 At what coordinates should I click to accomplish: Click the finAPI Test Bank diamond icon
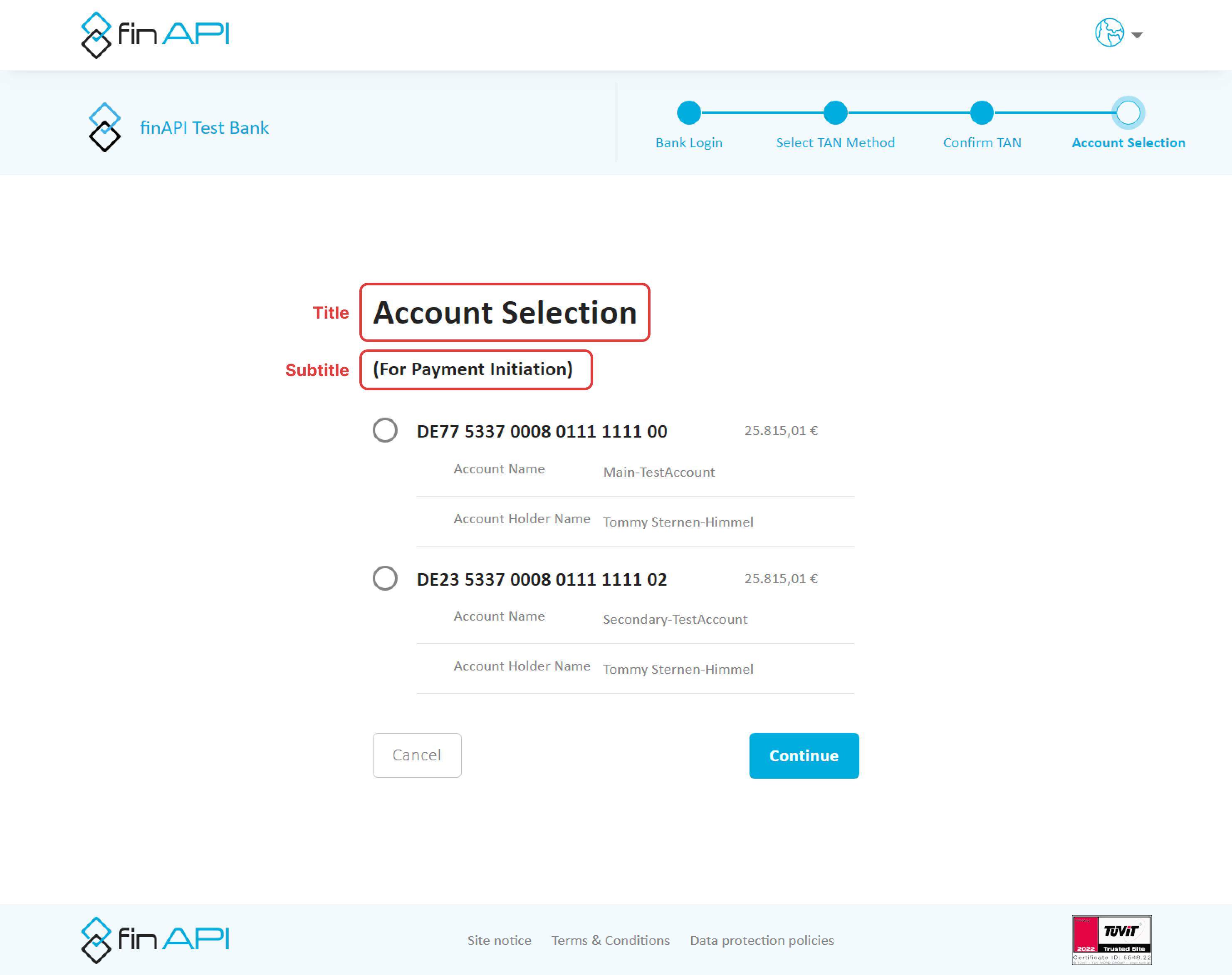coord(104,127)
